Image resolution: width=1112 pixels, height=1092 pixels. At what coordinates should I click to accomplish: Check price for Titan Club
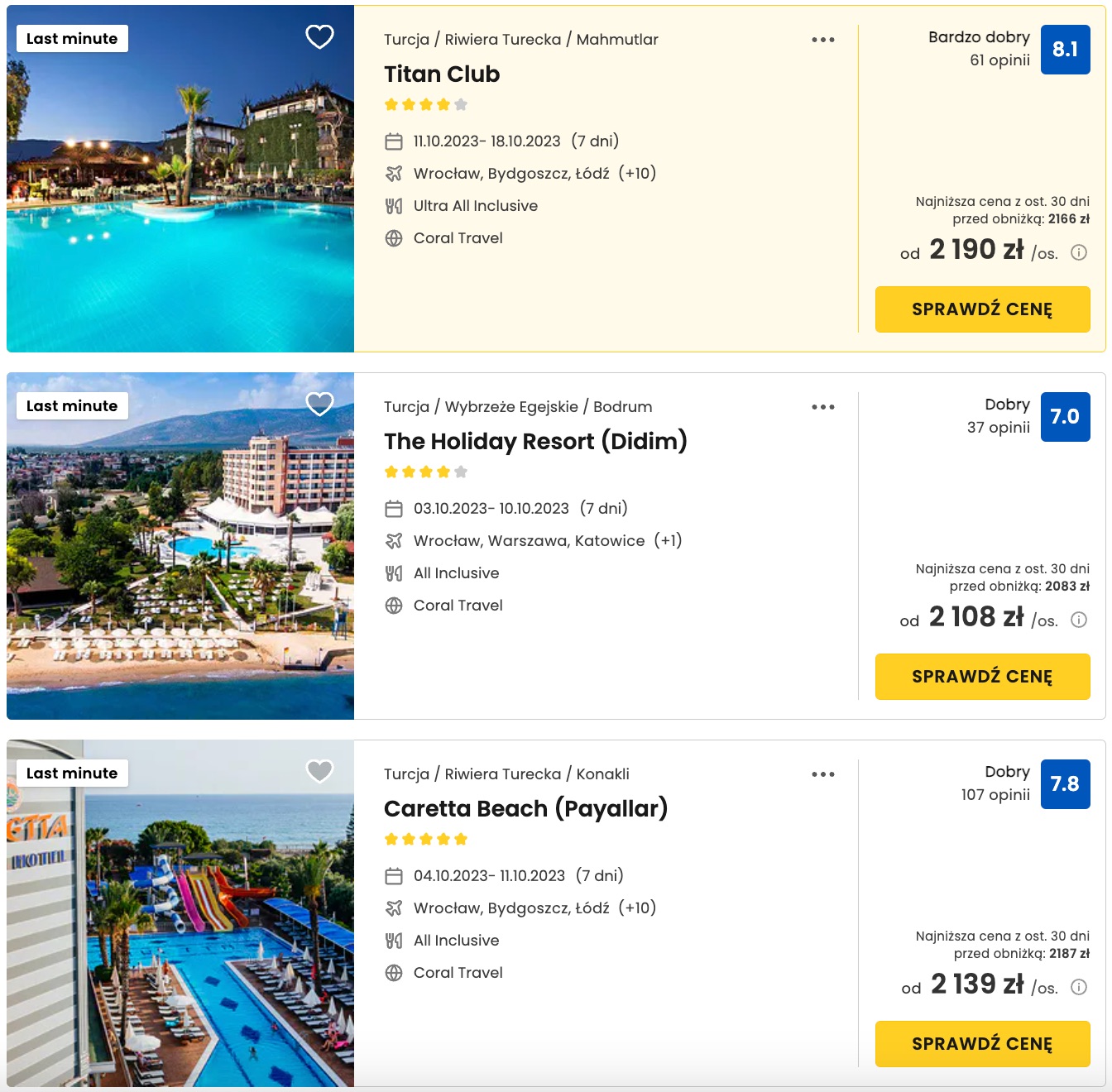click(x=983, y=309)
